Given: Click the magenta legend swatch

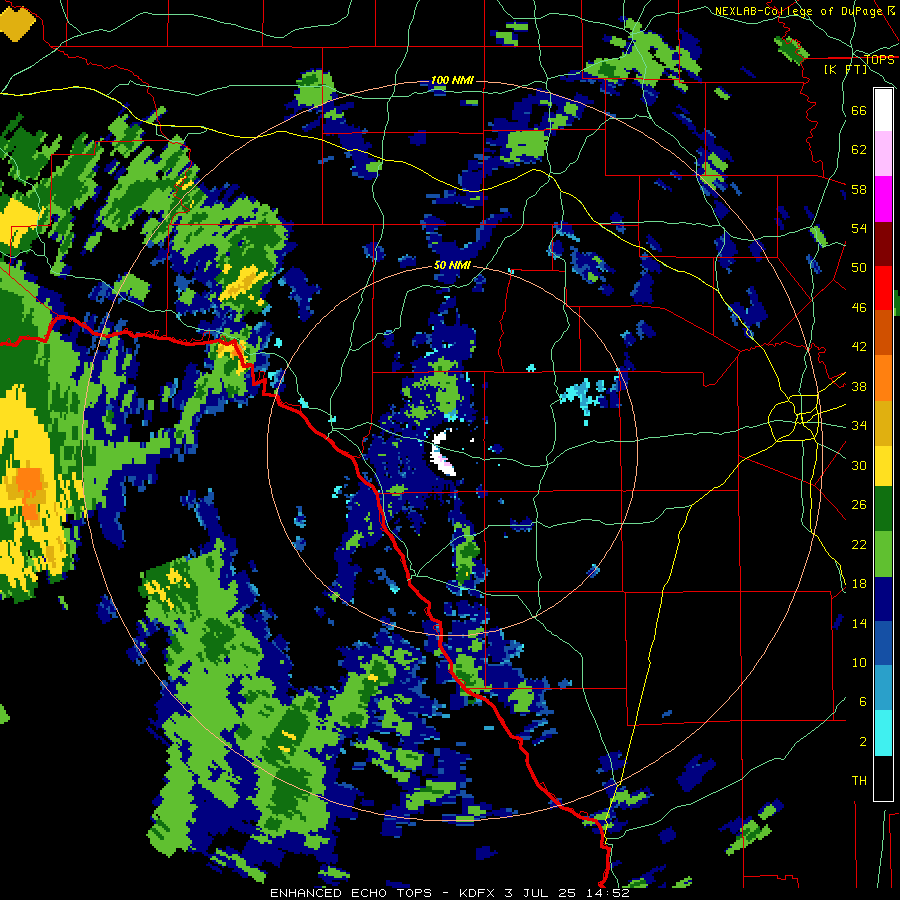Looking at the screenshot, I should pyautogui.click(x=883, y=199).
